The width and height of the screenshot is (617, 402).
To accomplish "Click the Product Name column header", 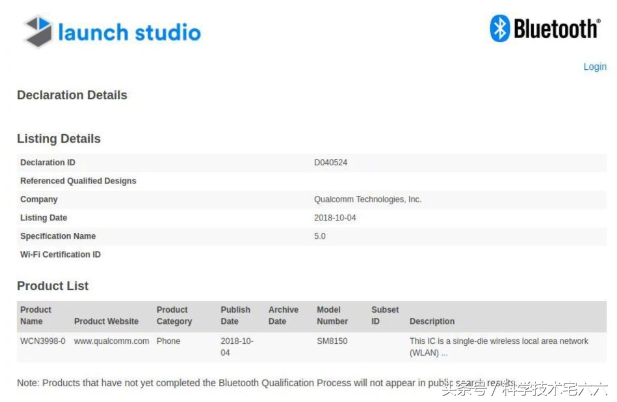I will coord(36,315).
